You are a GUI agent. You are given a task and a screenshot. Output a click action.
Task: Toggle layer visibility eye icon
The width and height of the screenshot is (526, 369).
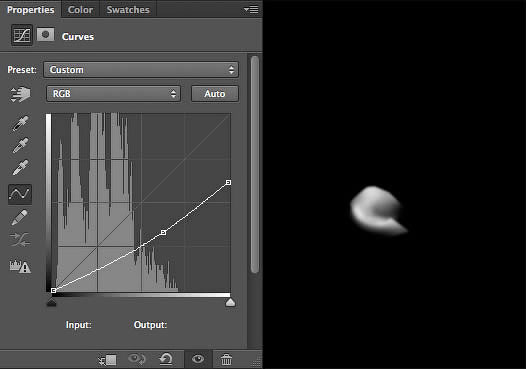198,359
